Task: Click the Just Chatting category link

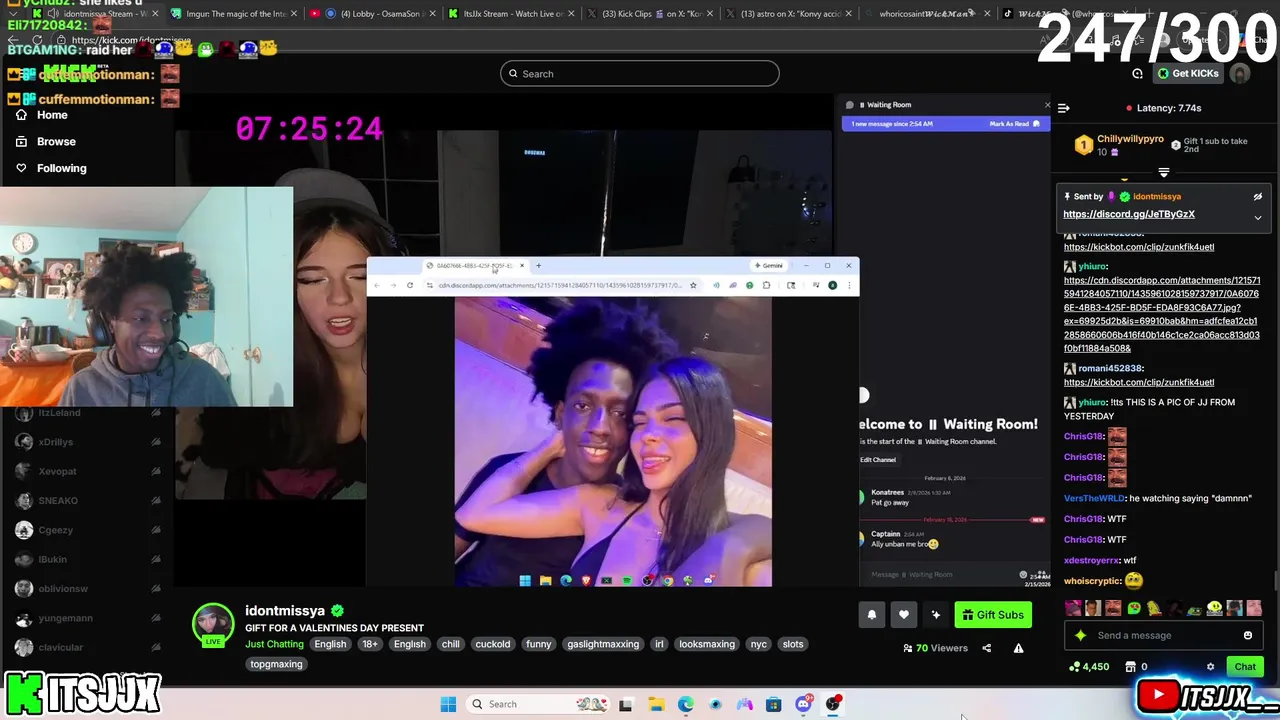Action: click(274, 644)
